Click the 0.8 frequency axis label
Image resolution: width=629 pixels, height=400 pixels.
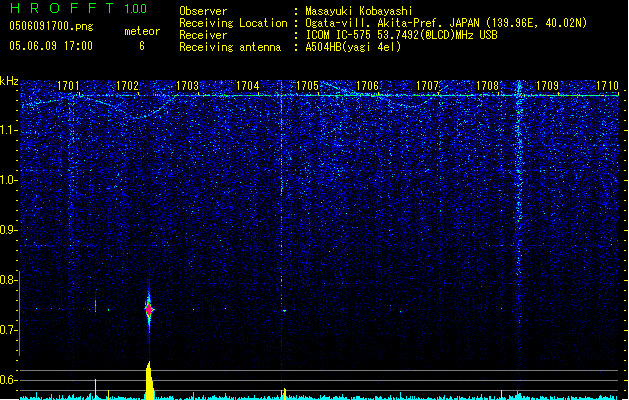[x=8, y=280]
